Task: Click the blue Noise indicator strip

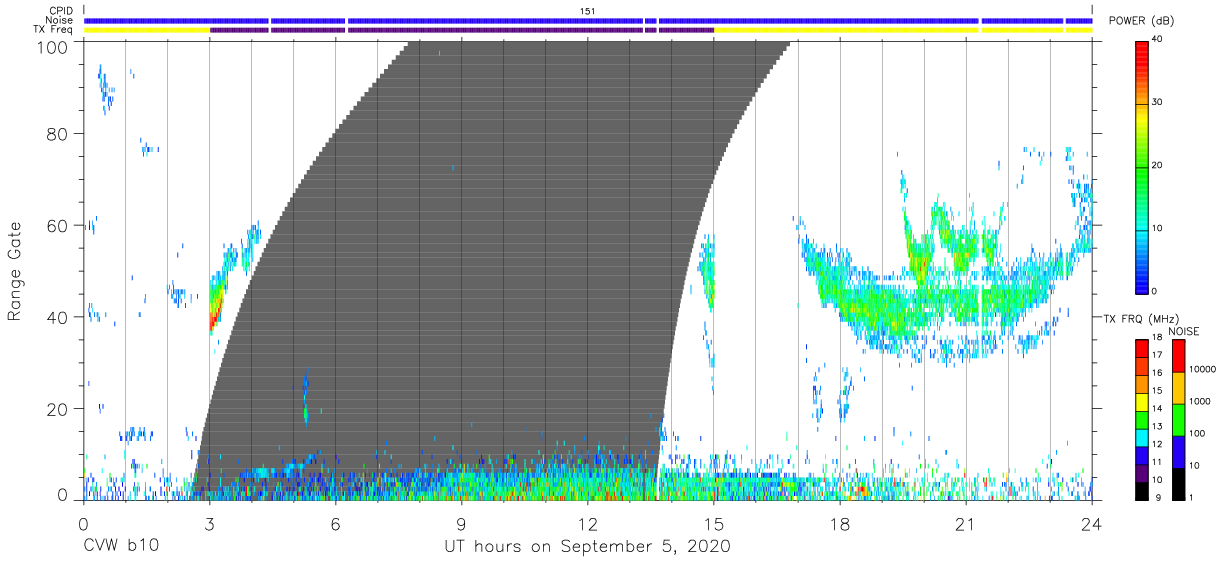Action: click(588, 21)
